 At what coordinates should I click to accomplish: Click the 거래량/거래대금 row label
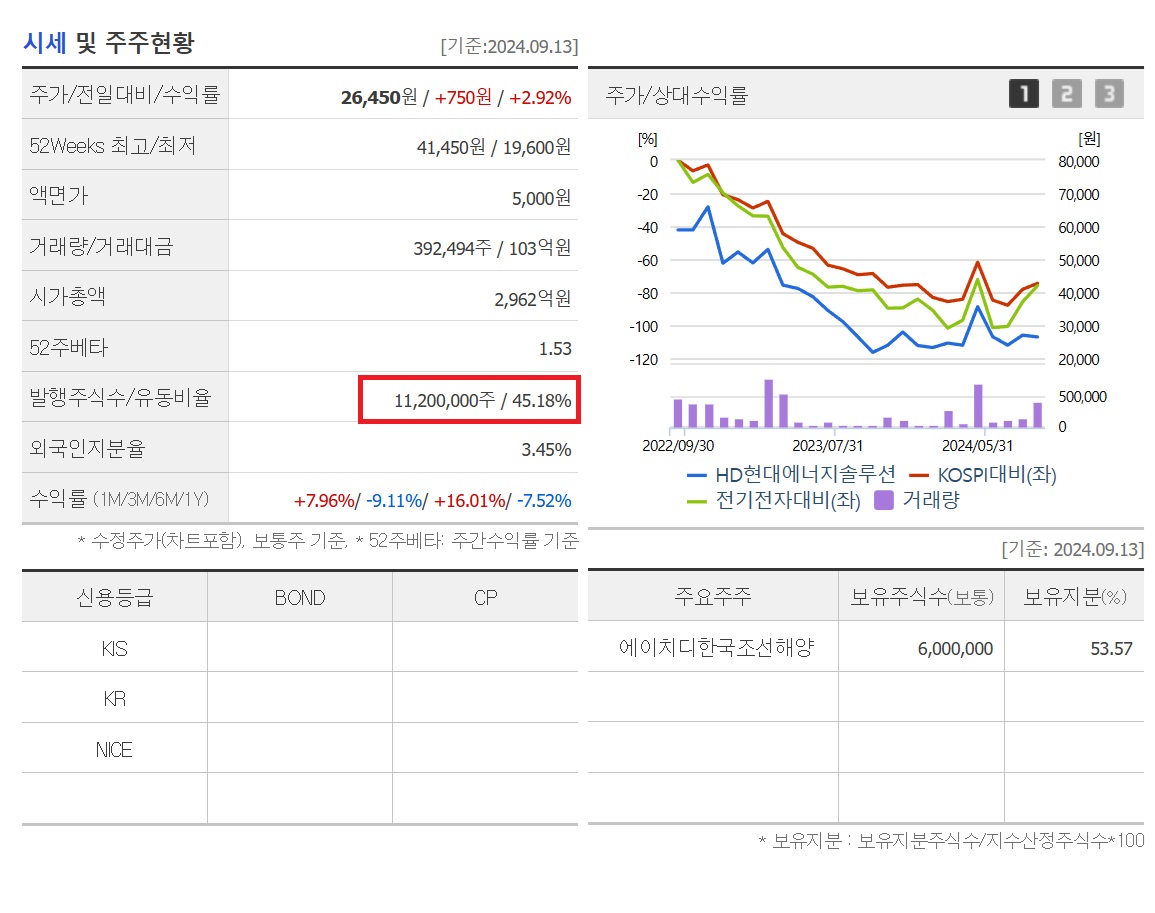[x=101, y=246]
